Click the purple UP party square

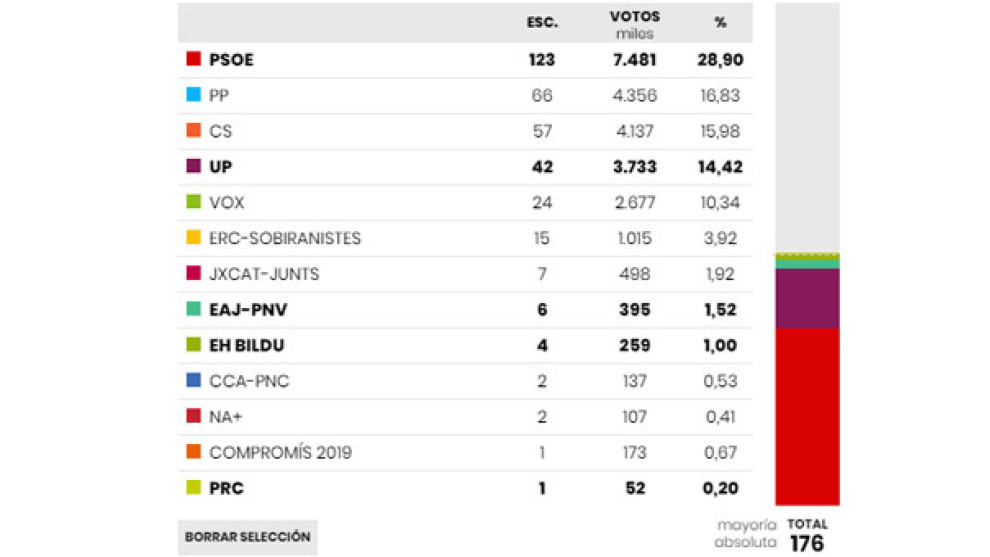click(194, 166)
